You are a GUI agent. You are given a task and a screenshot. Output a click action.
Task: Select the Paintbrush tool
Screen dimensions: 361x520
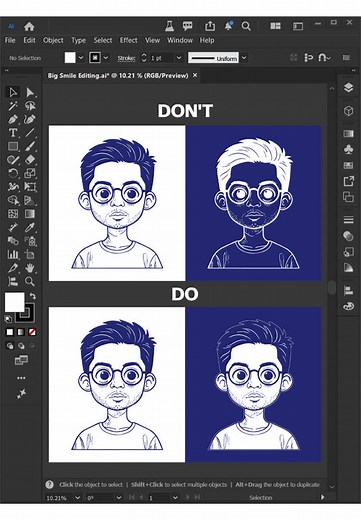pos(30,146)
